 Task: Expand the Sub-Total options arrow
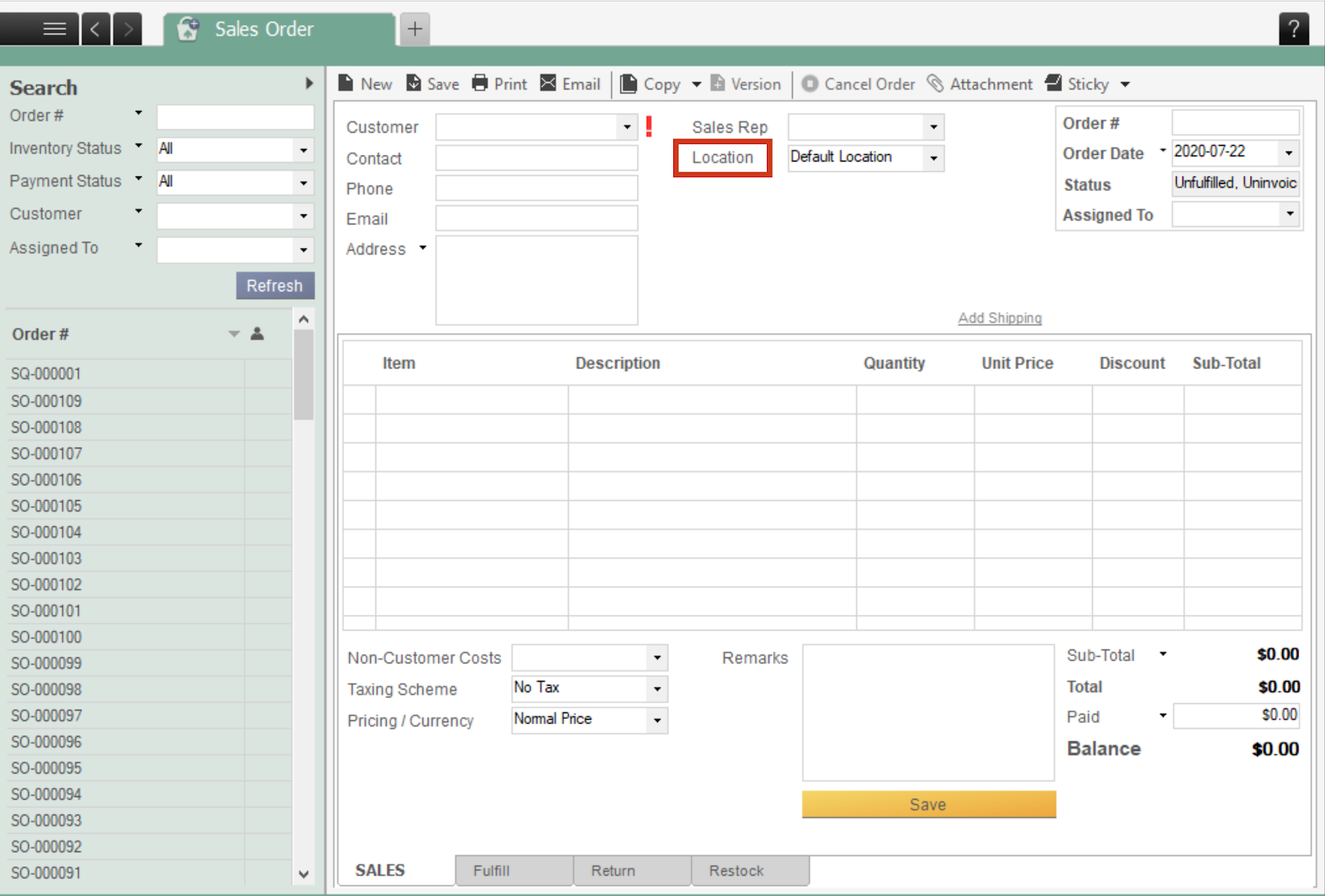tap(1163, 654)
